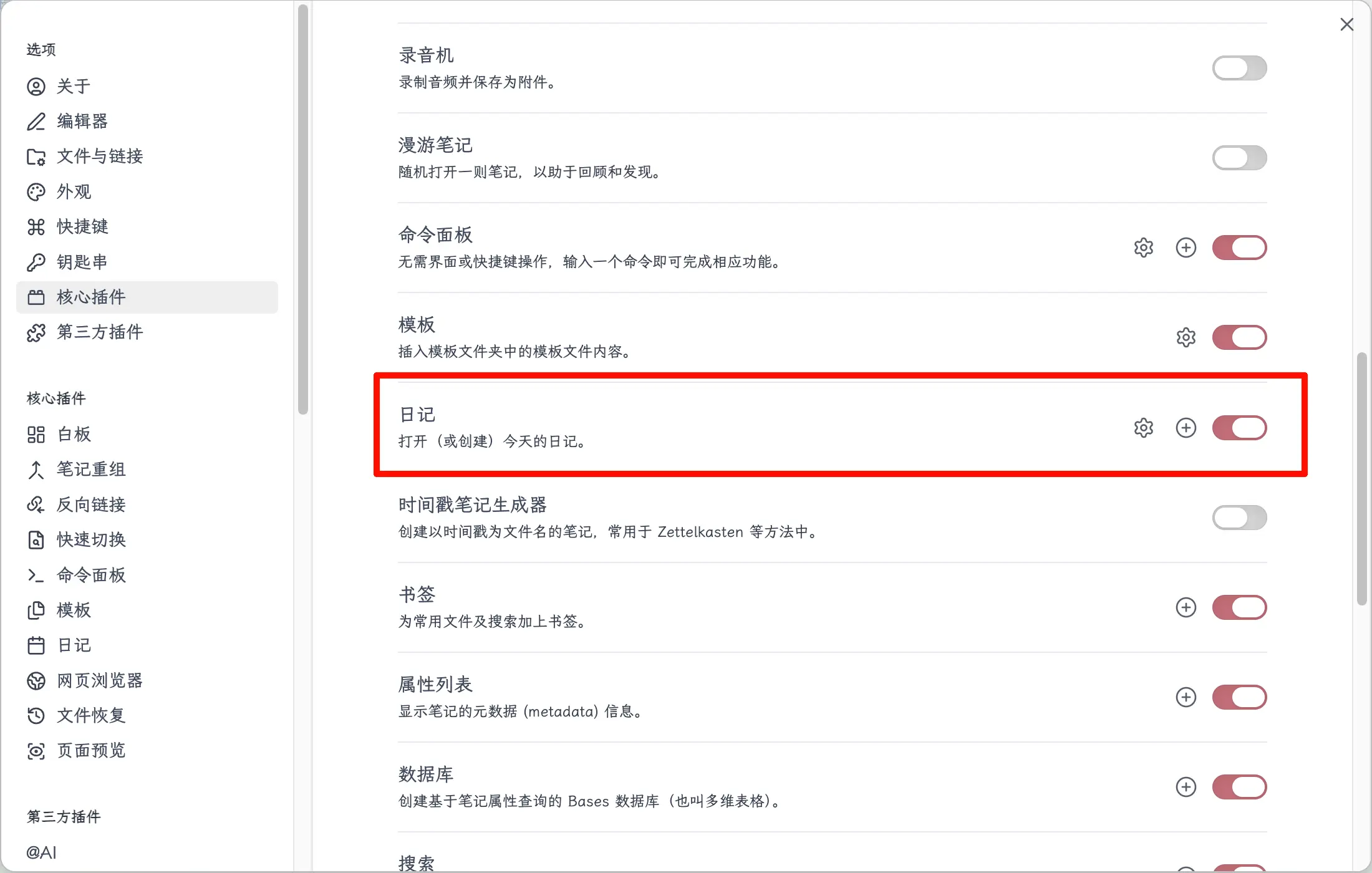Click hotkey plus icon for 日记
Screen dimensions: 1372x873
tap(1186, 428)
